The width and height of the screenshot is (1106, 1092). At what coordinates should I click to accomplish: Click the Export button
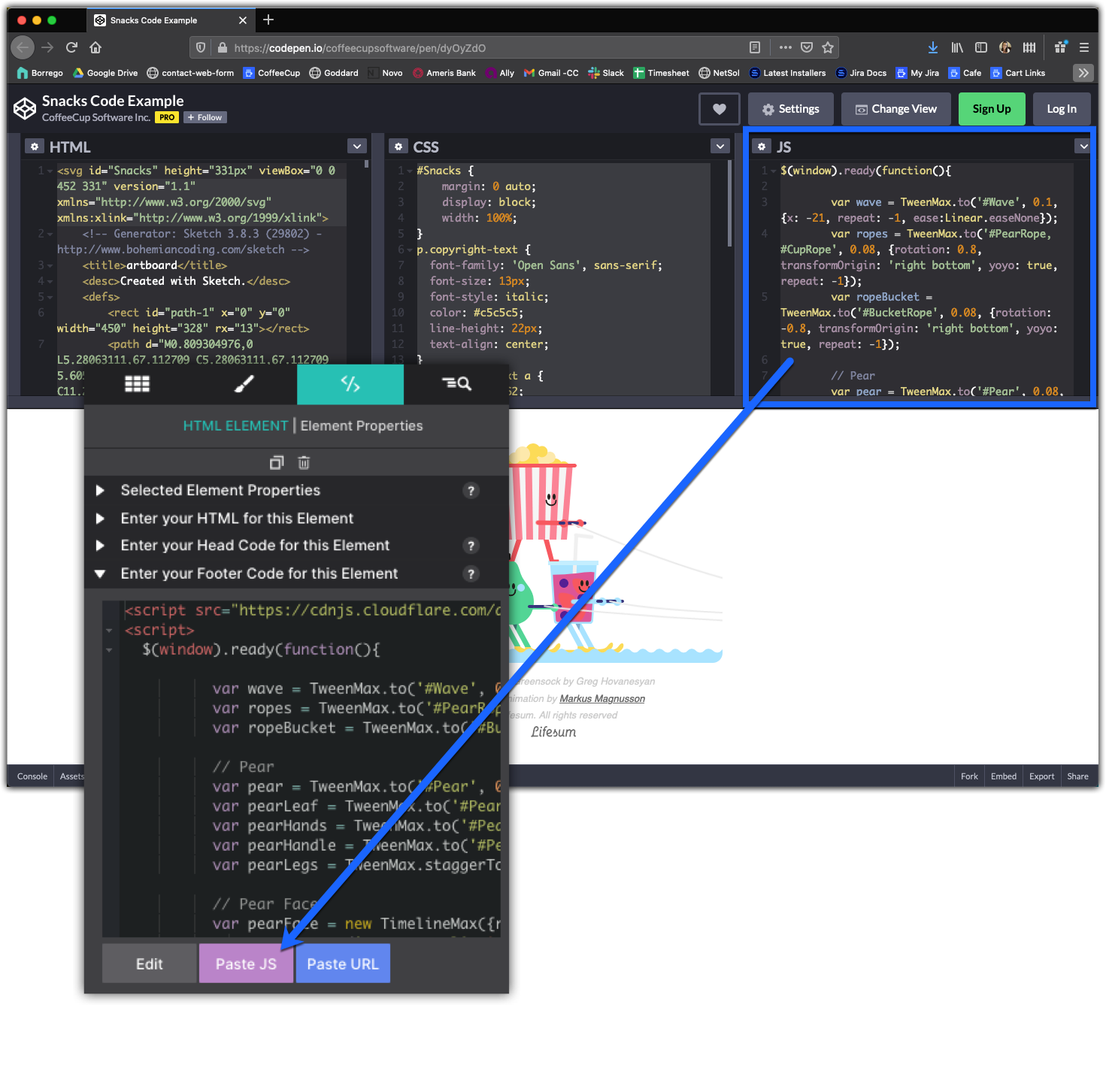(x=1042, y=776)
